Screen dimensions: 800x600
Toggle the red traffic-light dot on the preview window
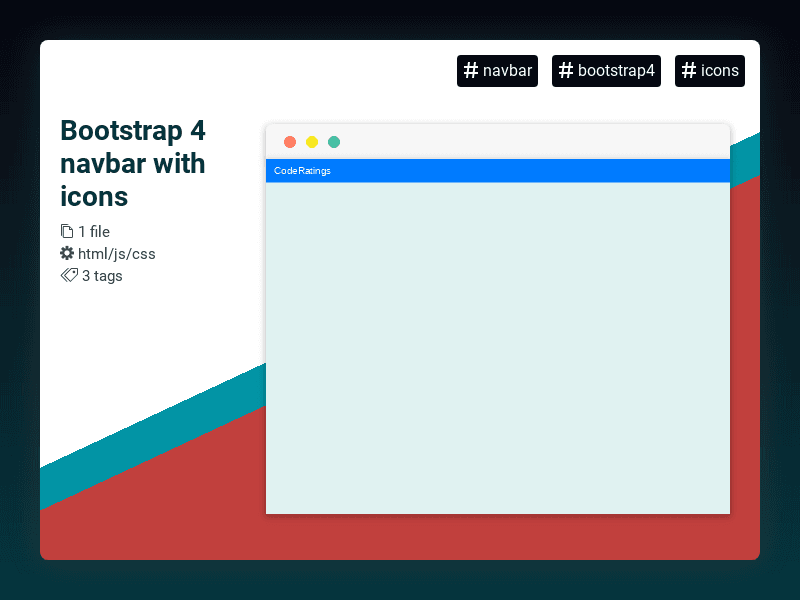pyautogui.click(x=290, y=141)
